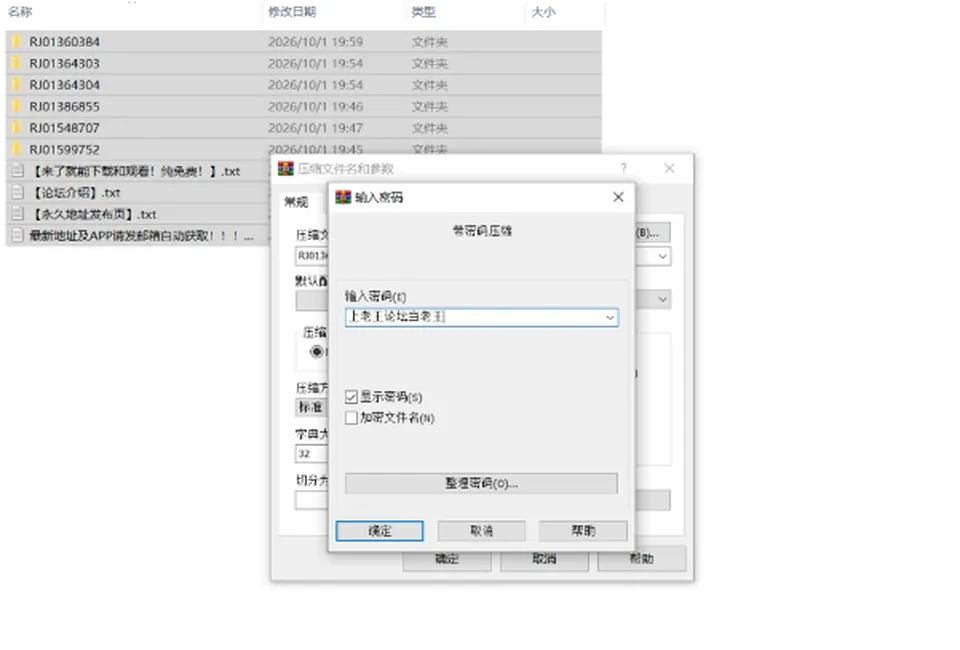Click the 类型 column header
This screenshot has width=960, height=650.
[423, 12]
